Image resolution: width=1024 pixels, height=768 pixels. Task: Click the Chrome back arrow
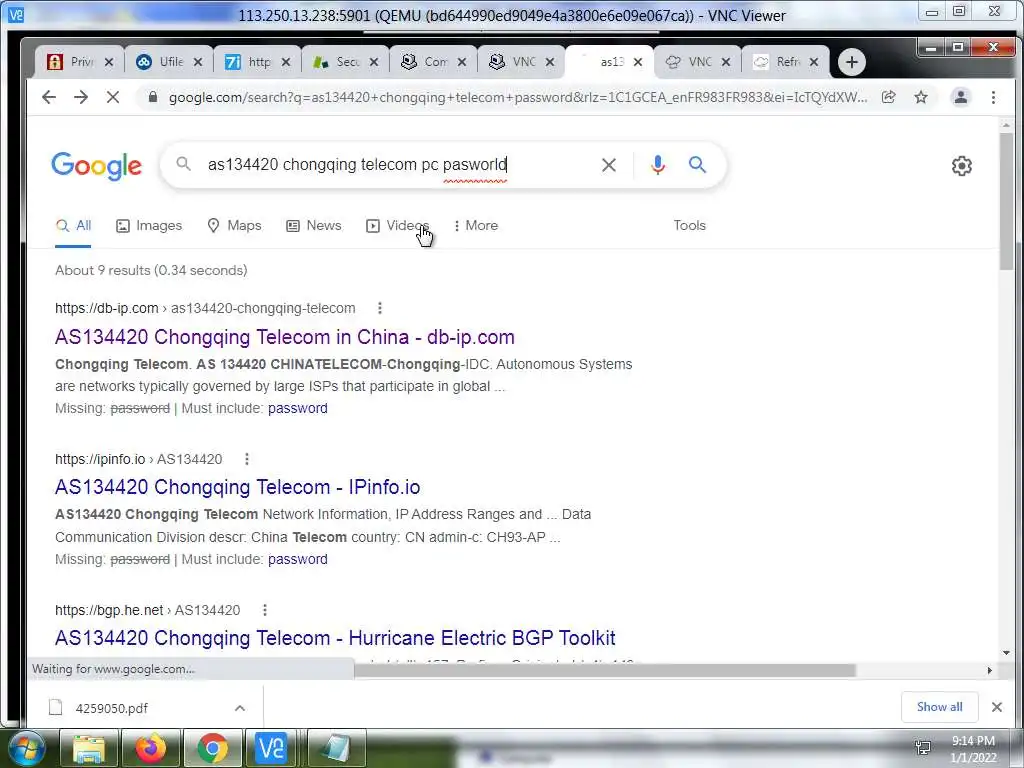(x=48, y=97)
